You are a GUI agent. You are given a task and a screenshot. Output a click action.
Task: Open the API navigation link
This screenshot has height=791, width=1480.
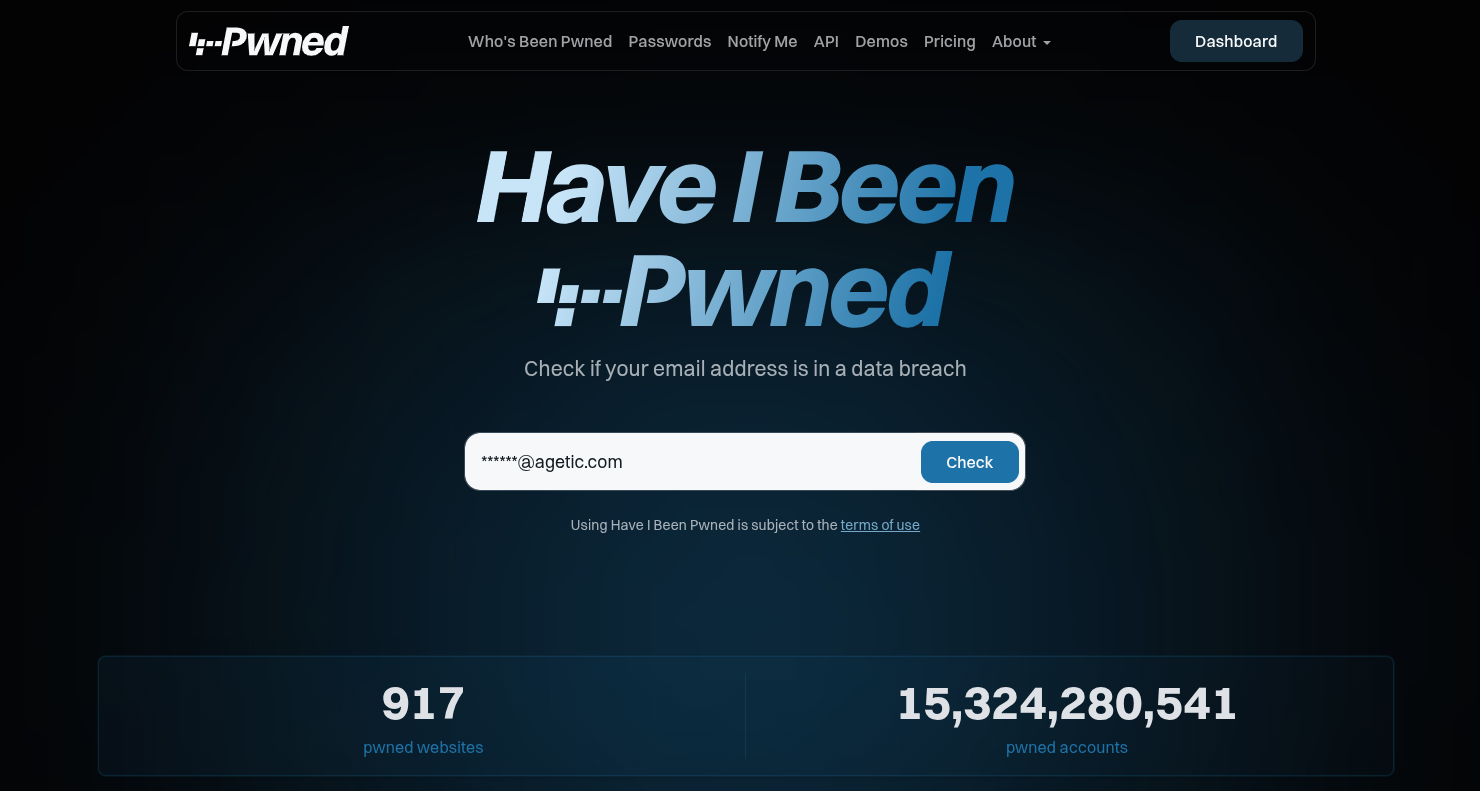click(826, 41)
